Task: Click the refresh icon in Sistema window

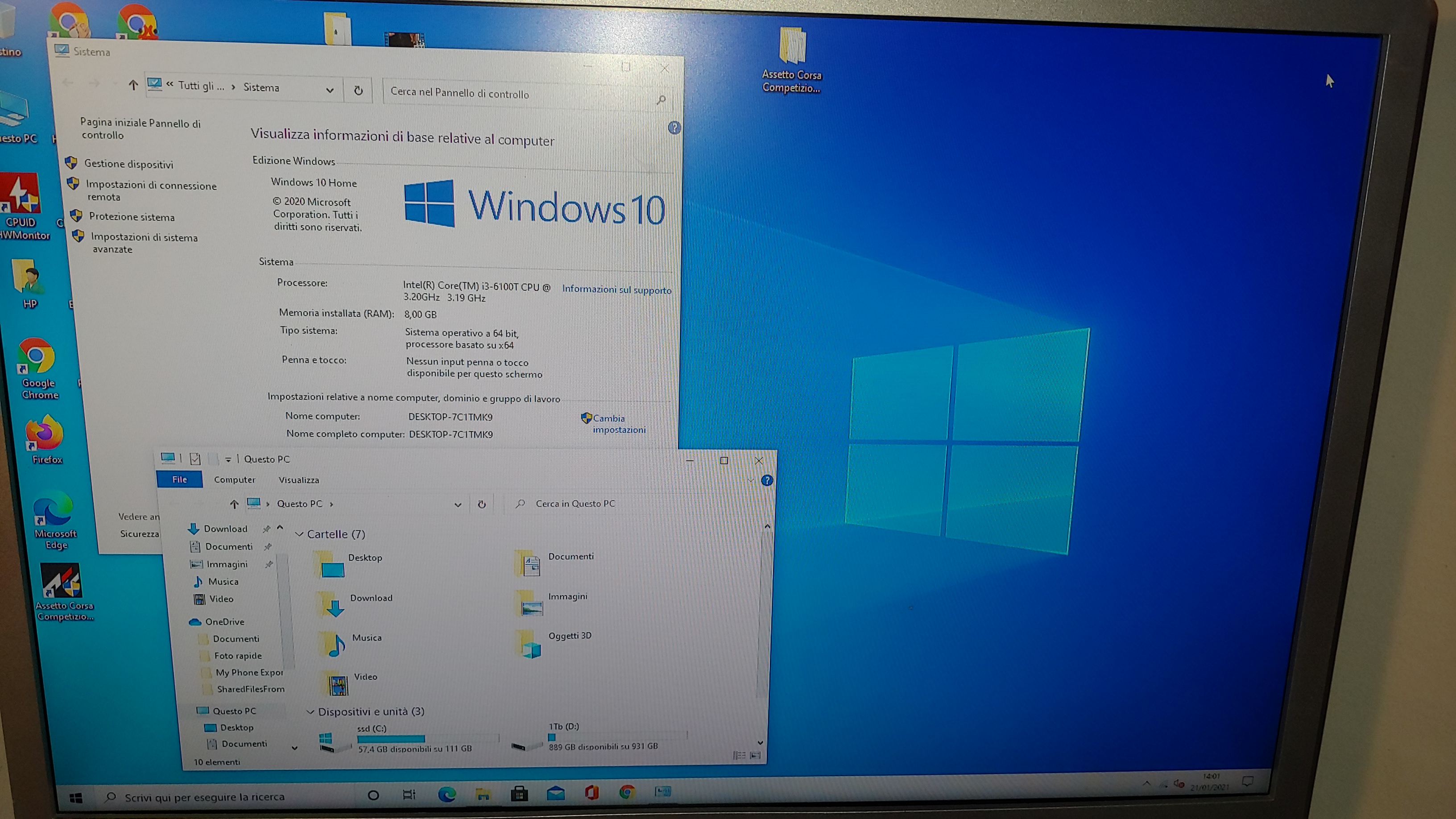Action: [x=358, y=91]
